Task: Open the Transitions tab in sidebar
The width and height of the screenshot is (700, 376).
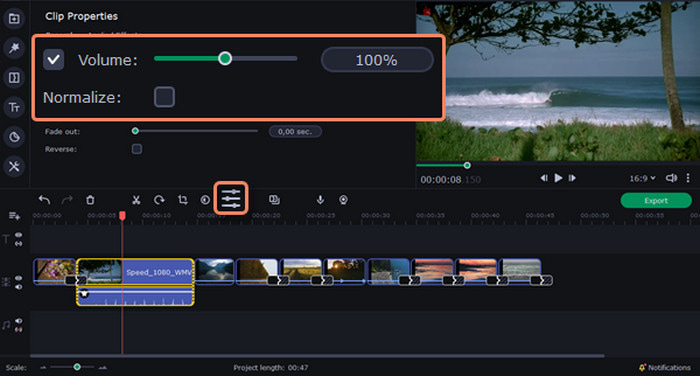Action: tap(14, 78)
